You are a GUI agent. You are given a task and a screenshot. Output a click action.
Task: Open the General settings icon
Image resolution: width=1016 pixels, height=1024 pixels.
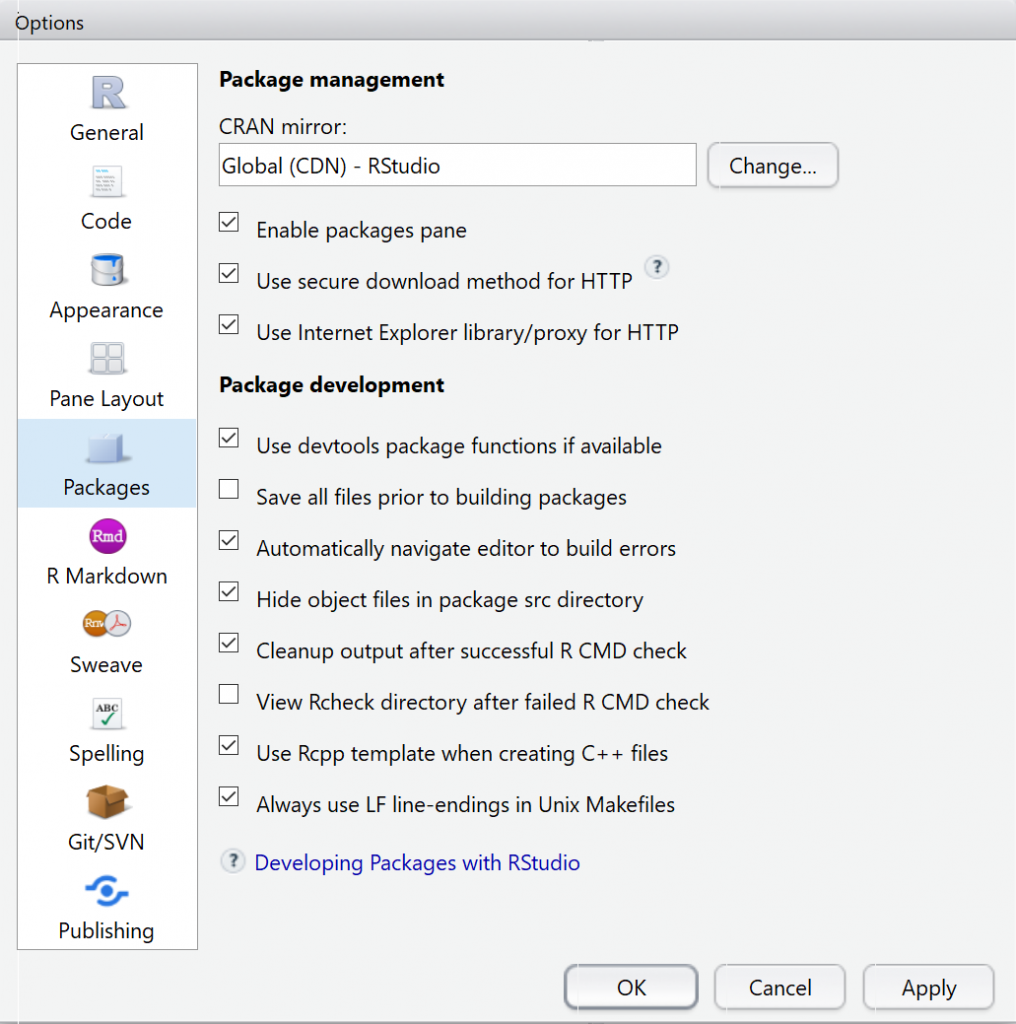pyautogui.click(x=107, y=93)
